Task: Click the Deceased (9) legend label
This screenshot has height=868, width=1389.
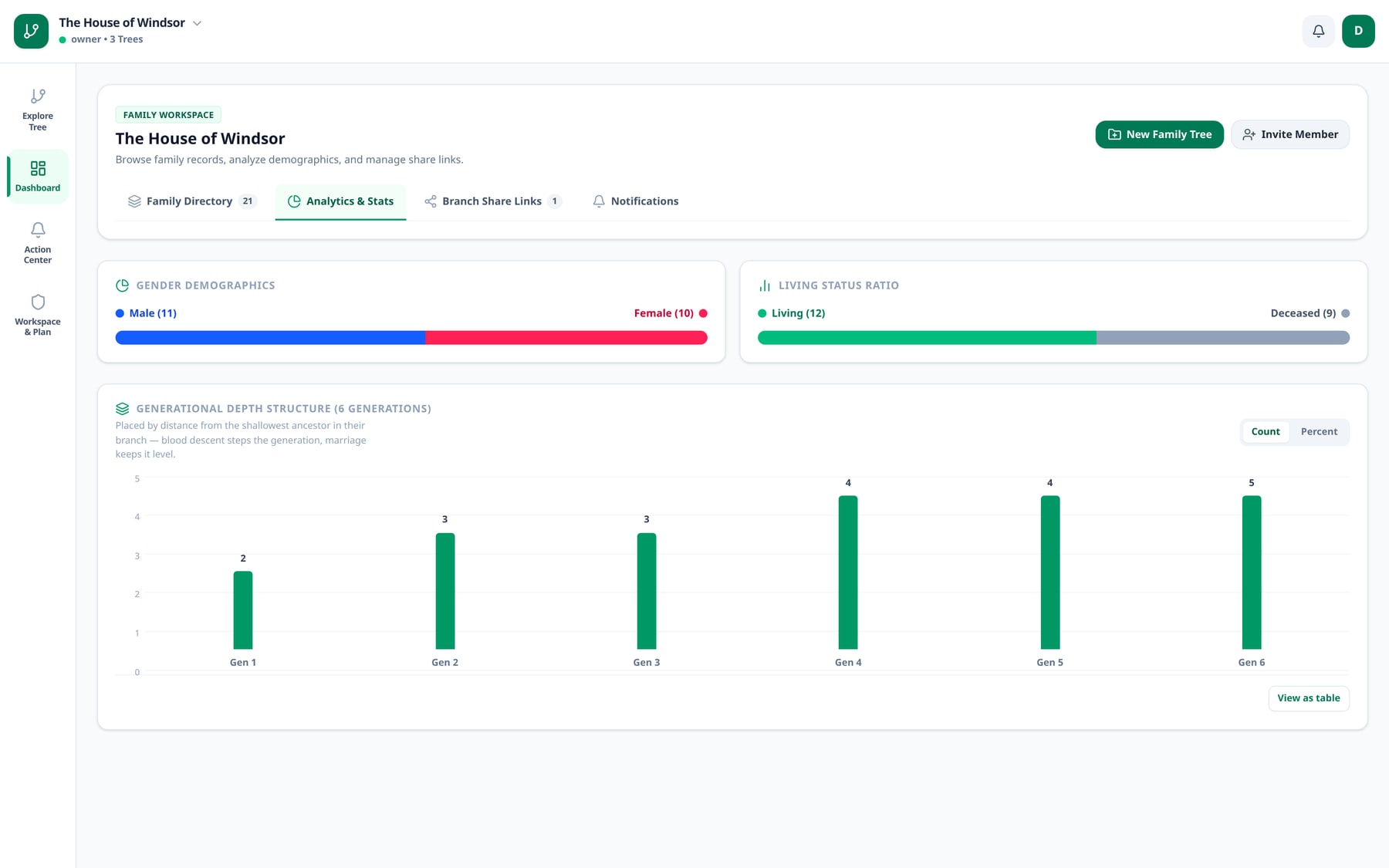Action: 1303,313
